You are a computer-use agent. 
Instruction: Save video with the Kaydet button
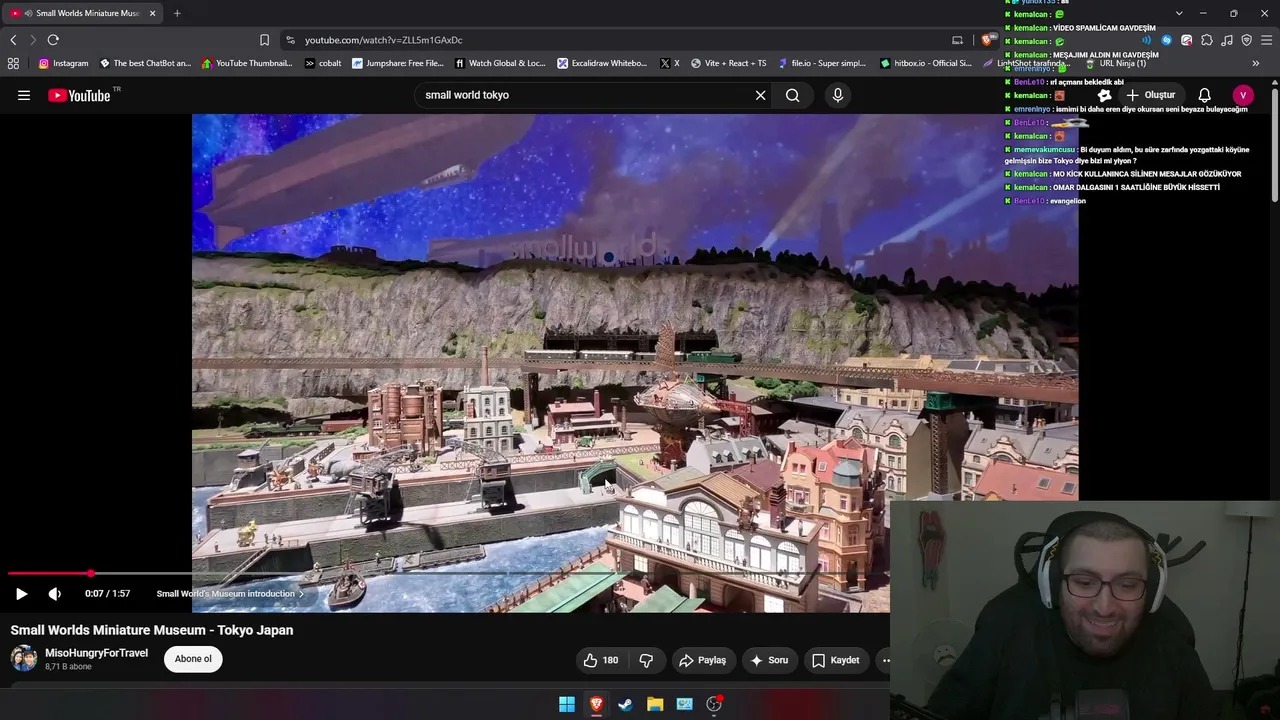click(836, 660)
